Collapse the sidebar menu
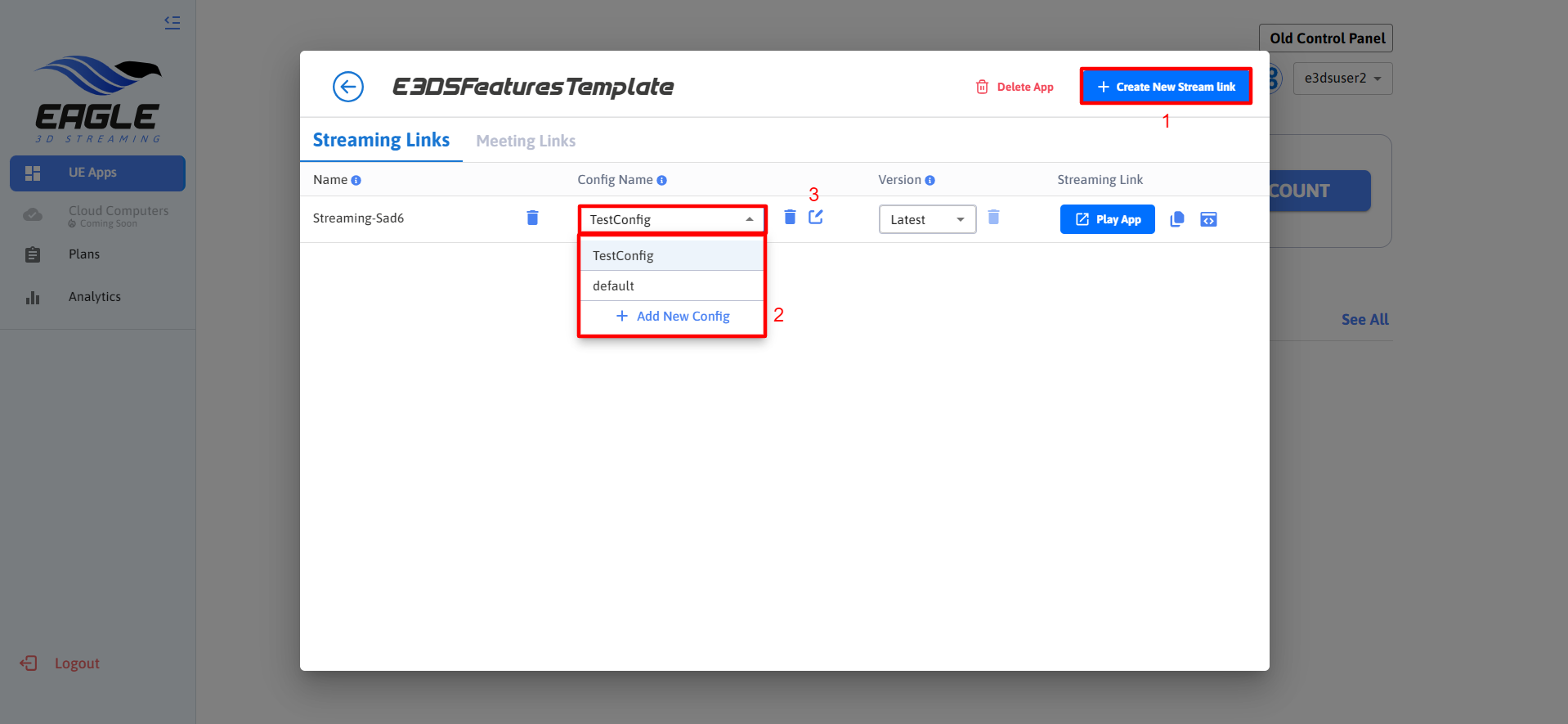This screenshot has height=724, width=1568. (172, 23)
